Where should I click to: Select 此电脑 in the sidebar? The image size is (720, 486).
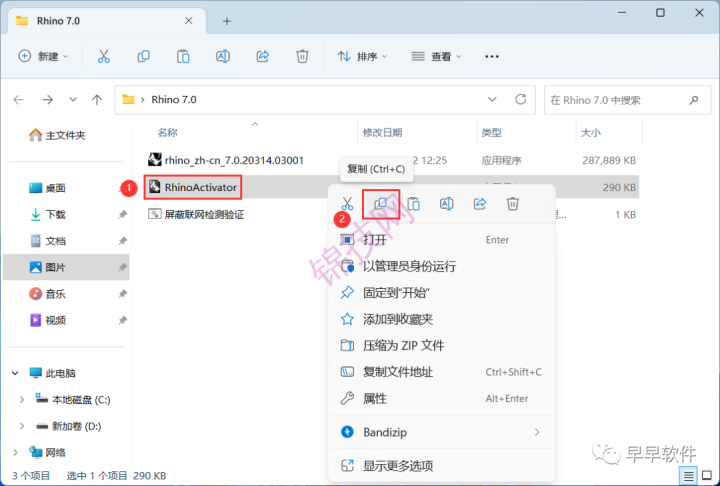52,373
